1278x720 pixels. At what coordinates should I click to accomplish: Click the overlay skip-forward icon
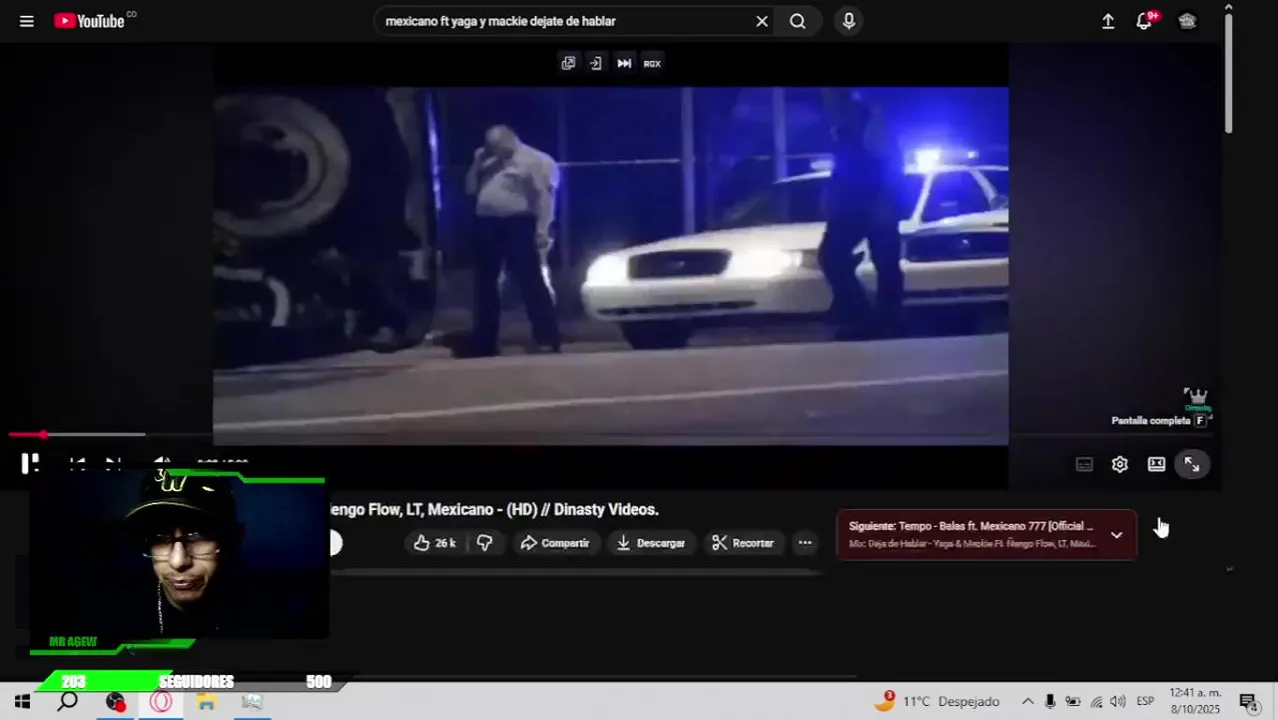pyautogui.click(x=624, y=63)
